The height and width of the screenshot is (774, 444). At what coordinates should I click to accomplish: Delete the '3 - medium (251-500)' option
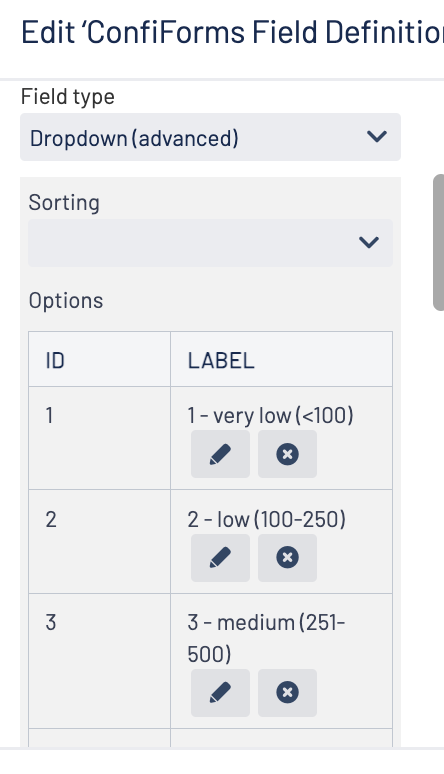point(287,693)
